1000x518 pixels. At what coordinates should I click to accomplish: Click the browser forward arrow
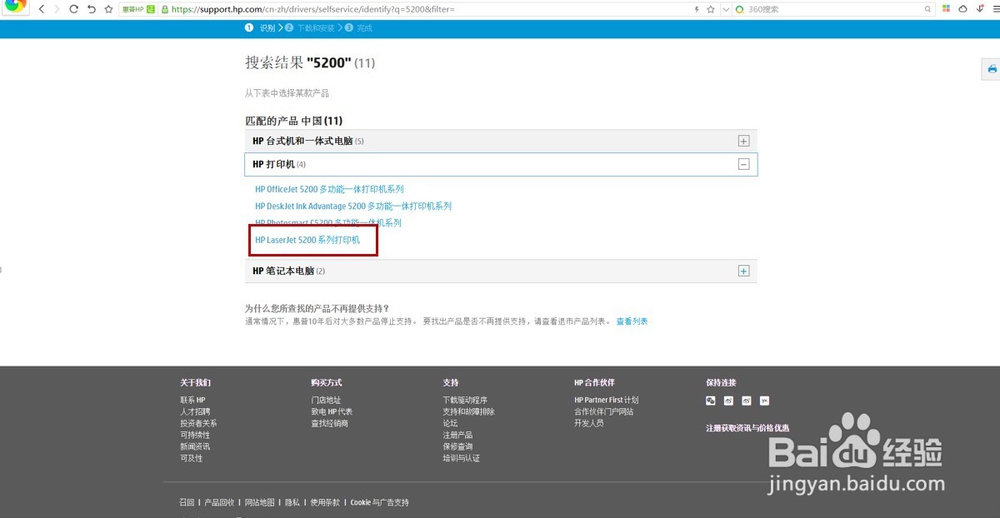click(x=57, y=10)
